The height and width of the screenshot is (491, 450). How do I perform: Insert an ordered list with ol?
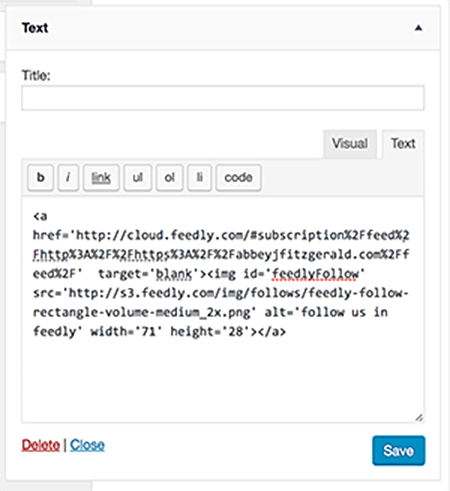[x=169, y=177]
